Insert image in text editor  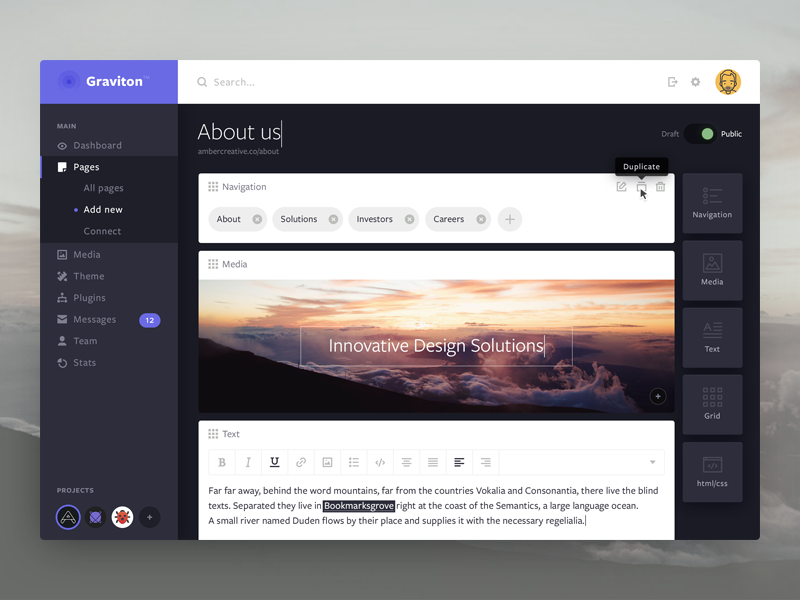point(328,462)
